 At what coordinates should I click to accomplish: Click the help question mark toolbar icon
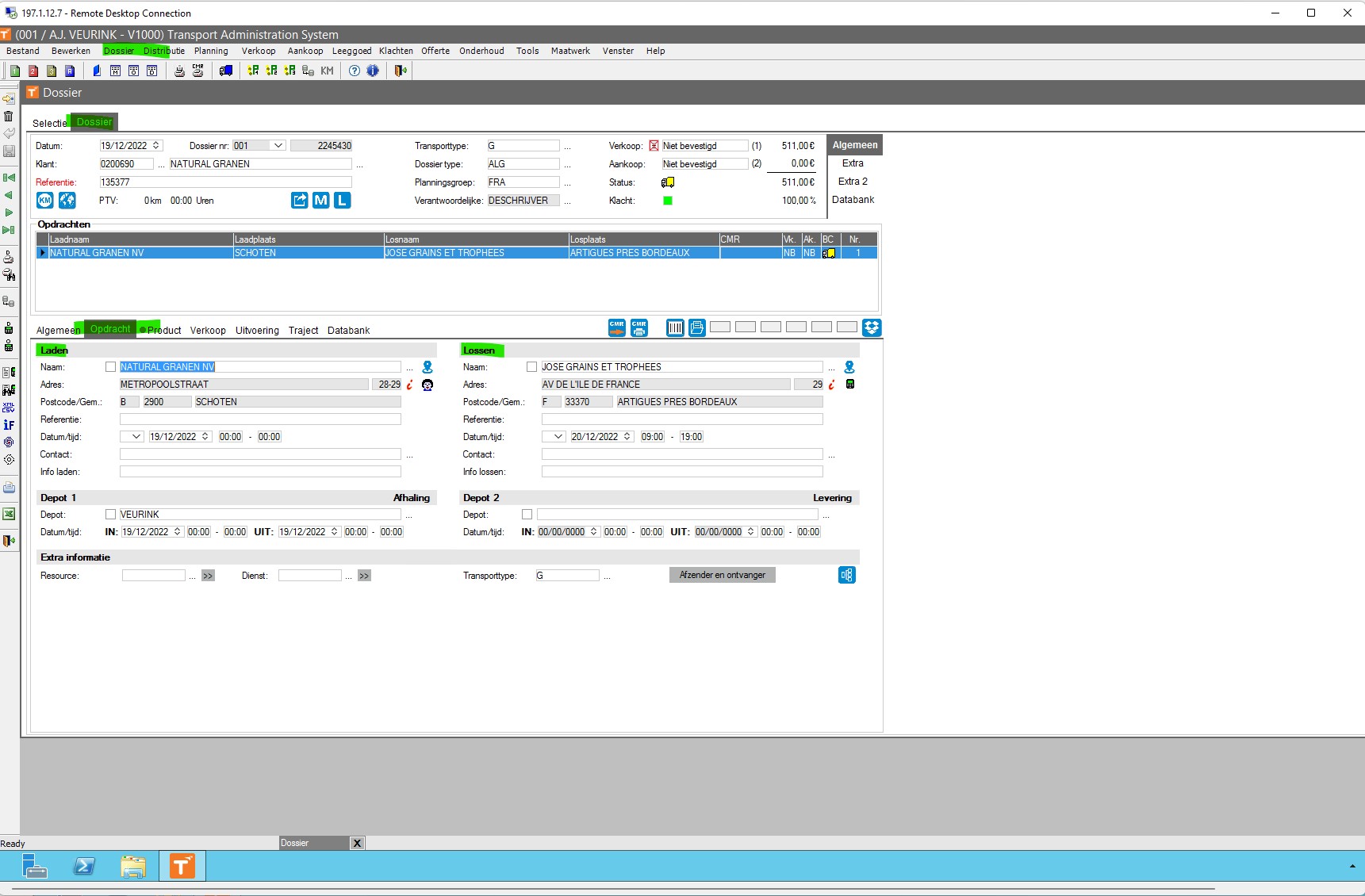355,71
